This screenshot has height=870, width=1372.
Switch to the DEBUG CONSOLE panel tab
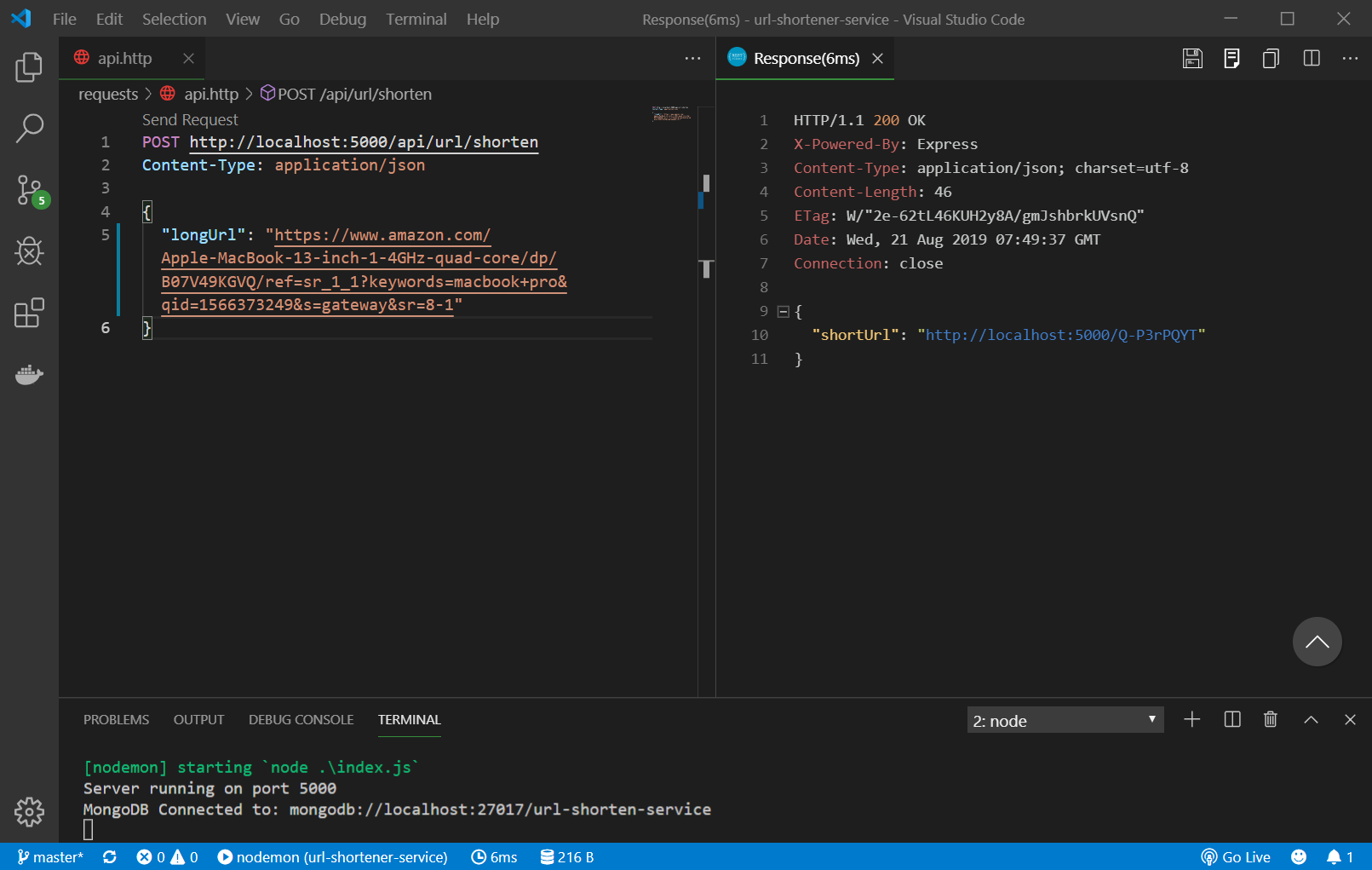point(301,720)
